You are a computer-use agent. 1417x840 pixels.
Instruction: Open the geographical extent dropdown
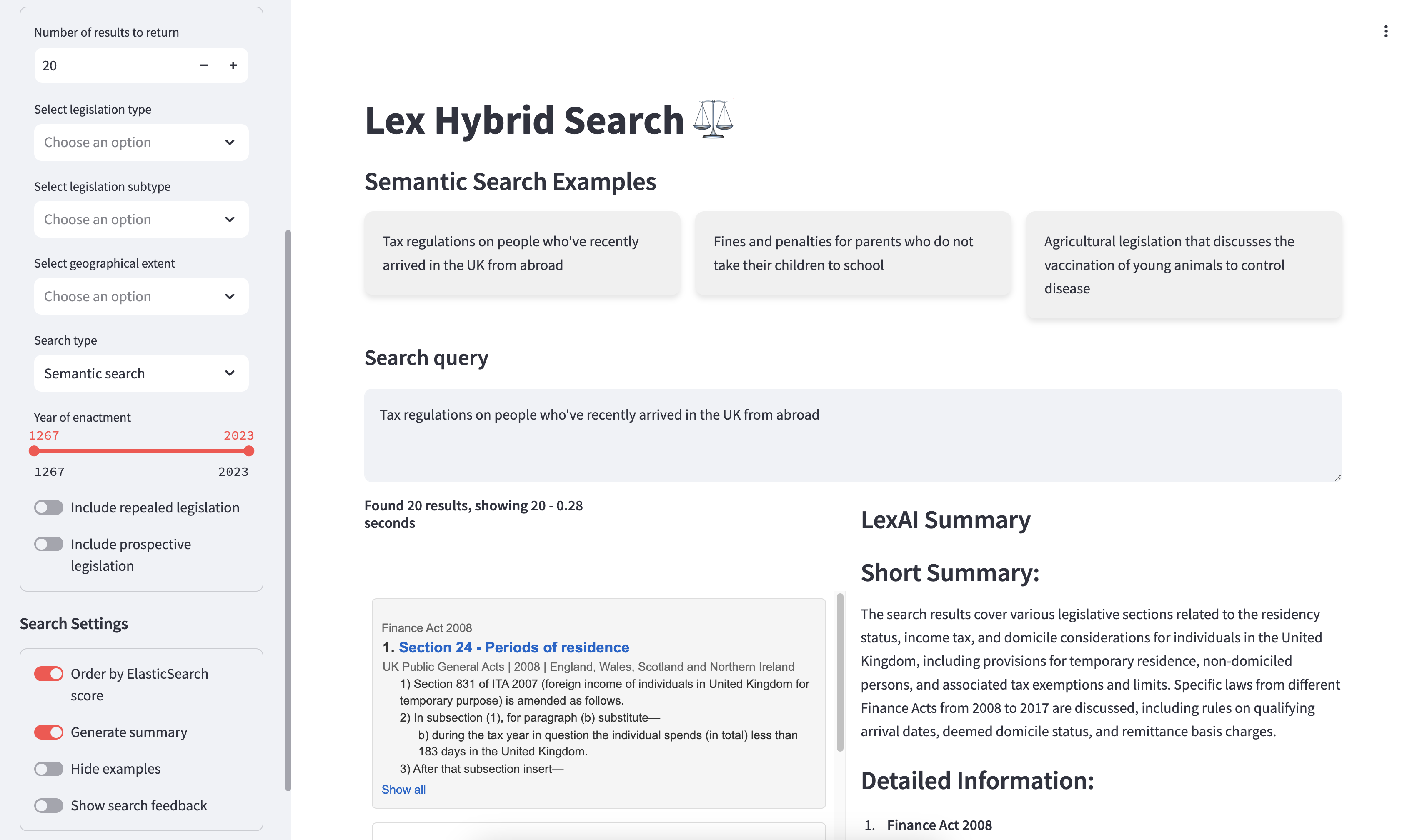tap(141, 296)
